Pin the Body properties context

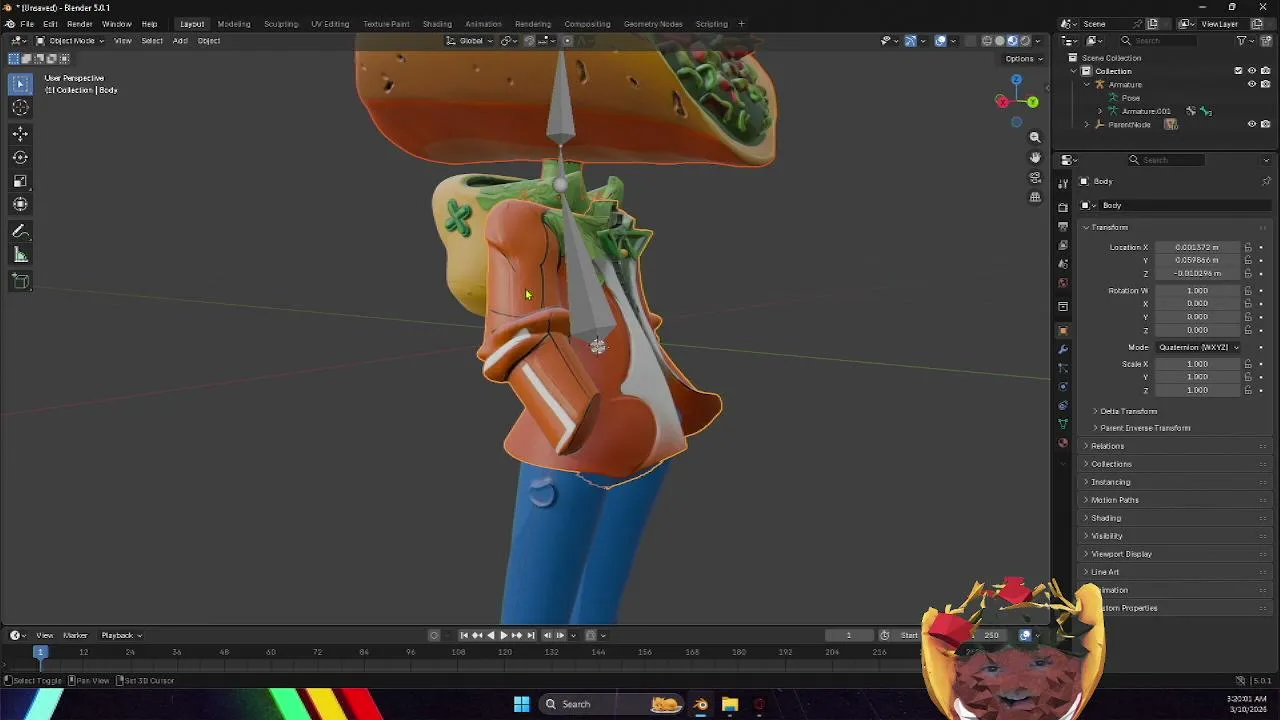click(x=1266, y=181)
